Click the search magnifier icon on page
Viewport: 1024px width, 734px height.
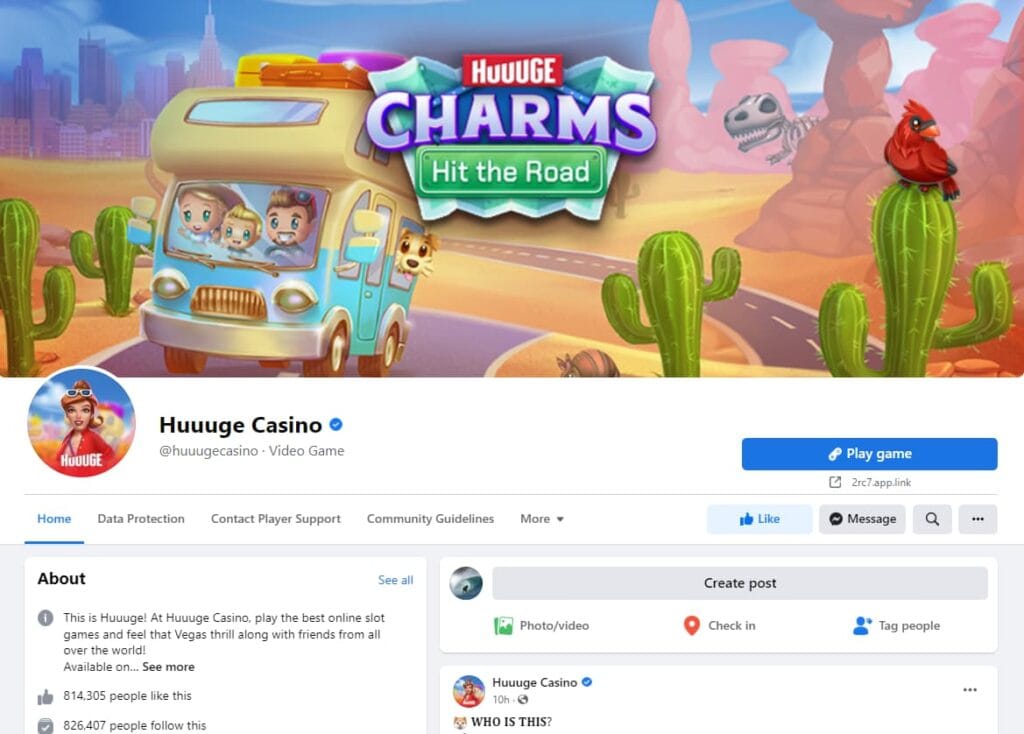pyautogui.click(x=932, y=519)
